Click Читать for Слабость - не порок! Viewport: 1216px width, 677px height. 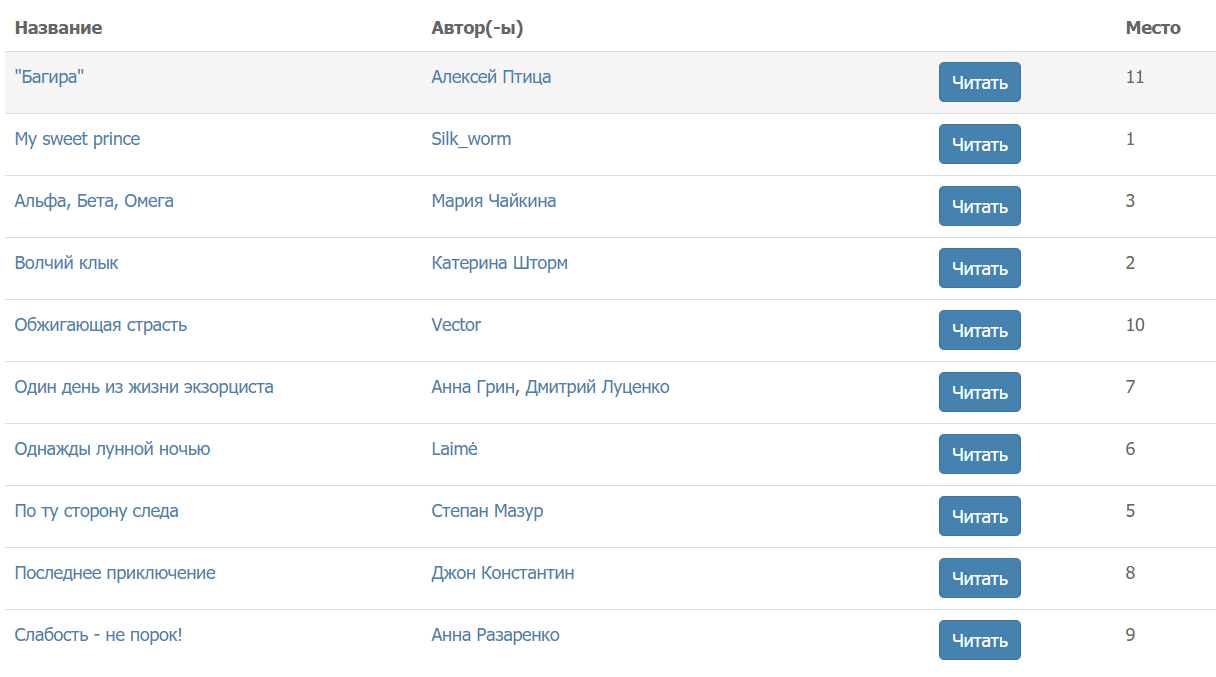(979, 640)
